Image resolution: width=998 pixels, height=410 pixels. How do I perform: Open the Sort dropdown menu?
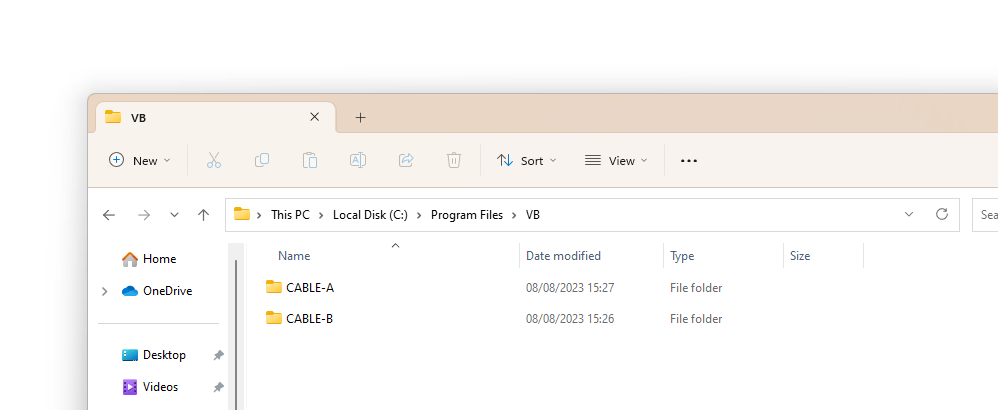[526, 160]
